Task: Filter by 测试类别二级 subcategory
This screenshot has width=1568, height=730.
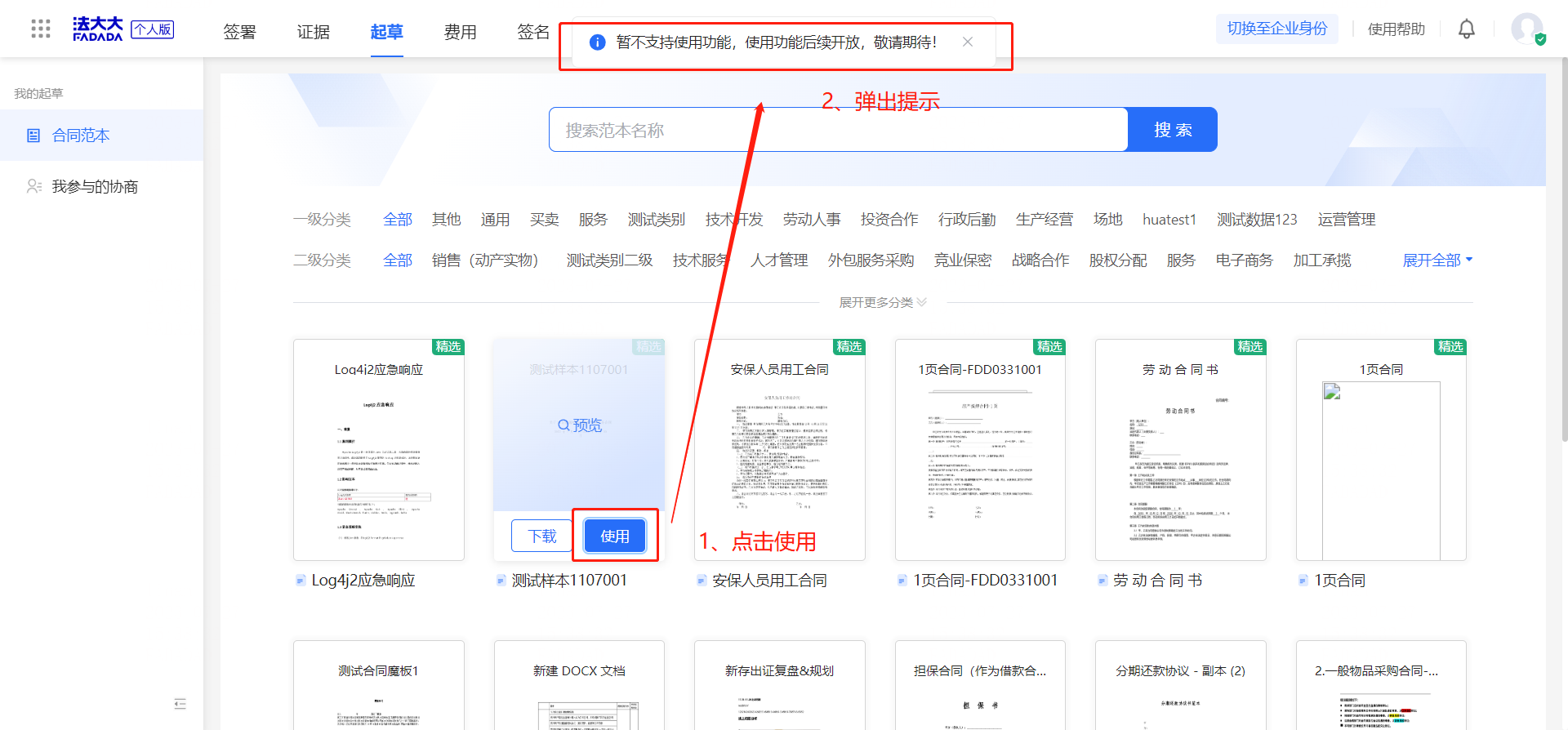Action: 610,260
